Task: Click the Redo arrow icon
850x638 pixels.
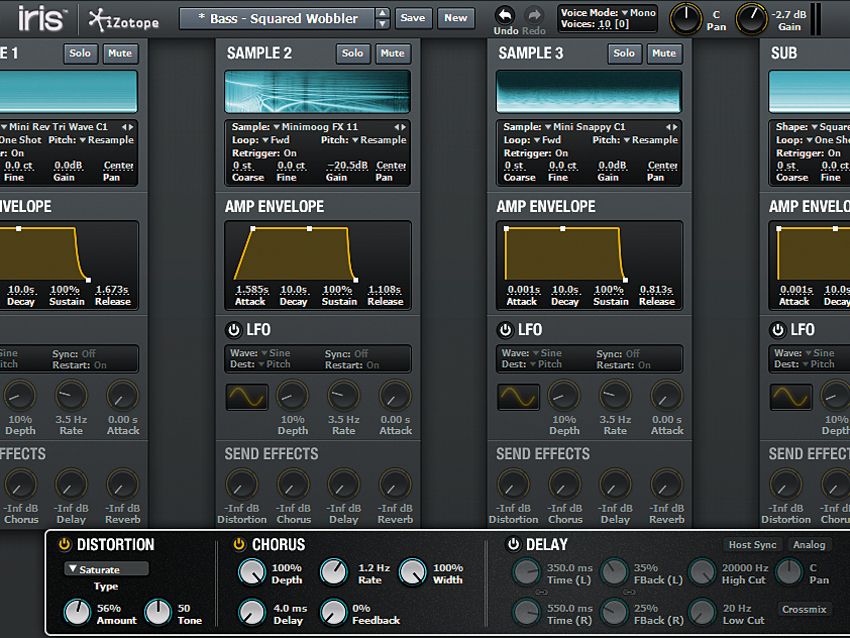Action: pyautogui.click(x=535, y=15)
